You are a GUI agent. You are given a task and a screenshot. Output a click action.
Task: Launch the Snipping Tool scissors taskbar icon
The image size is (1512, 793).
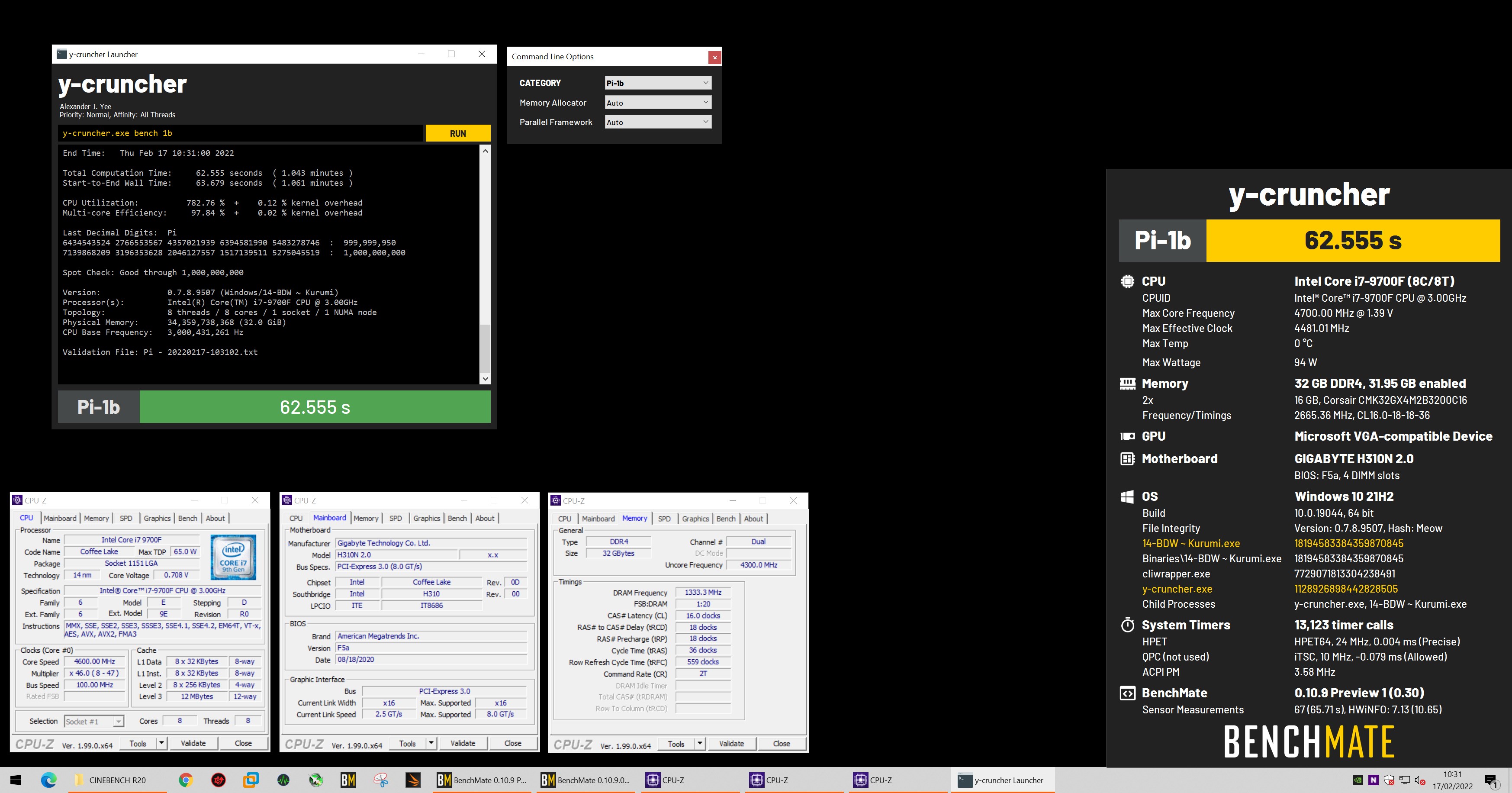point(381,780)
